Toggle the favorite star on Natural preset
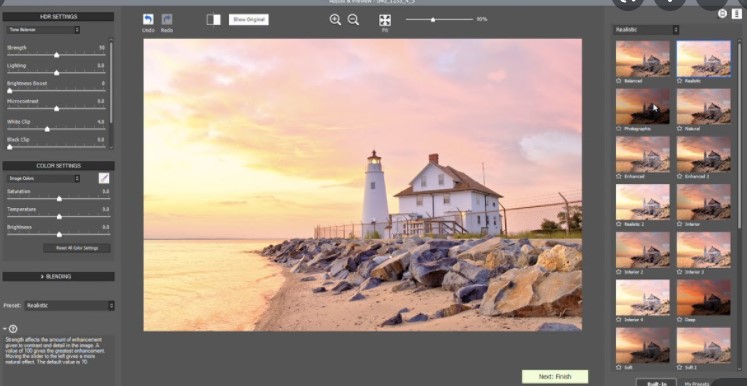This screenshot has height=386, width=747. pos(680,129)
